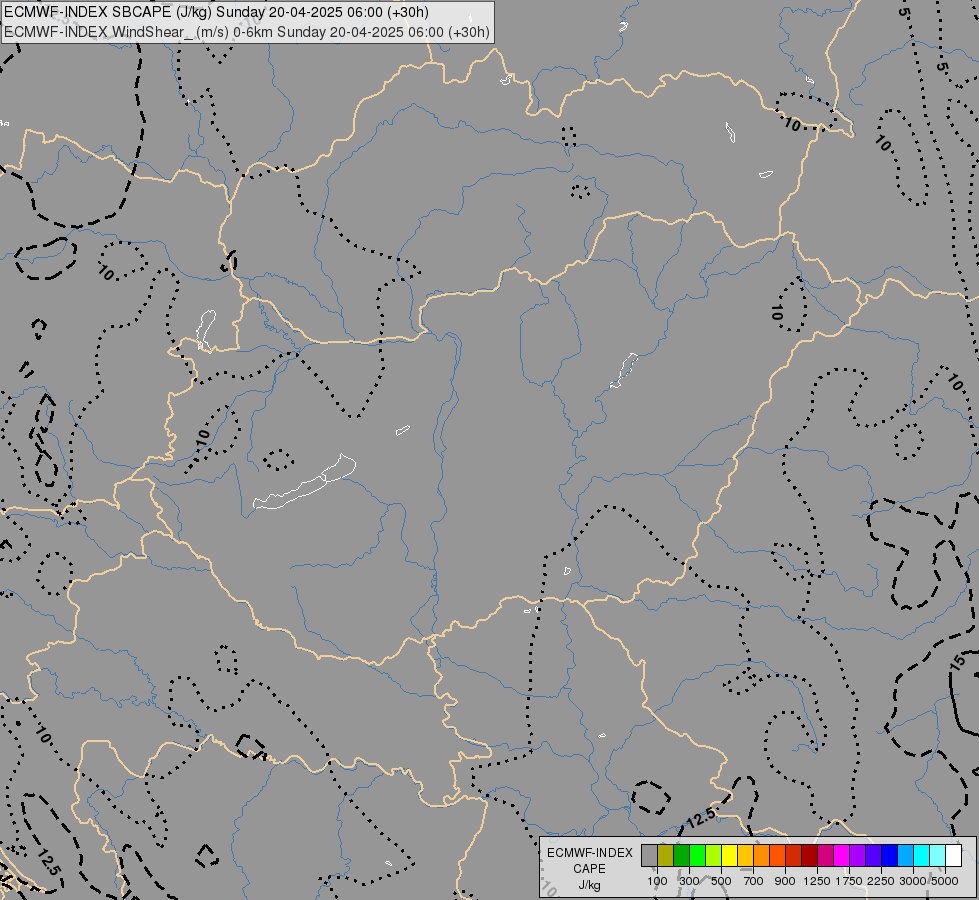979x900 pixels.
Task: Pick the dark green legend swatch
Action: (x=681, y=856)
